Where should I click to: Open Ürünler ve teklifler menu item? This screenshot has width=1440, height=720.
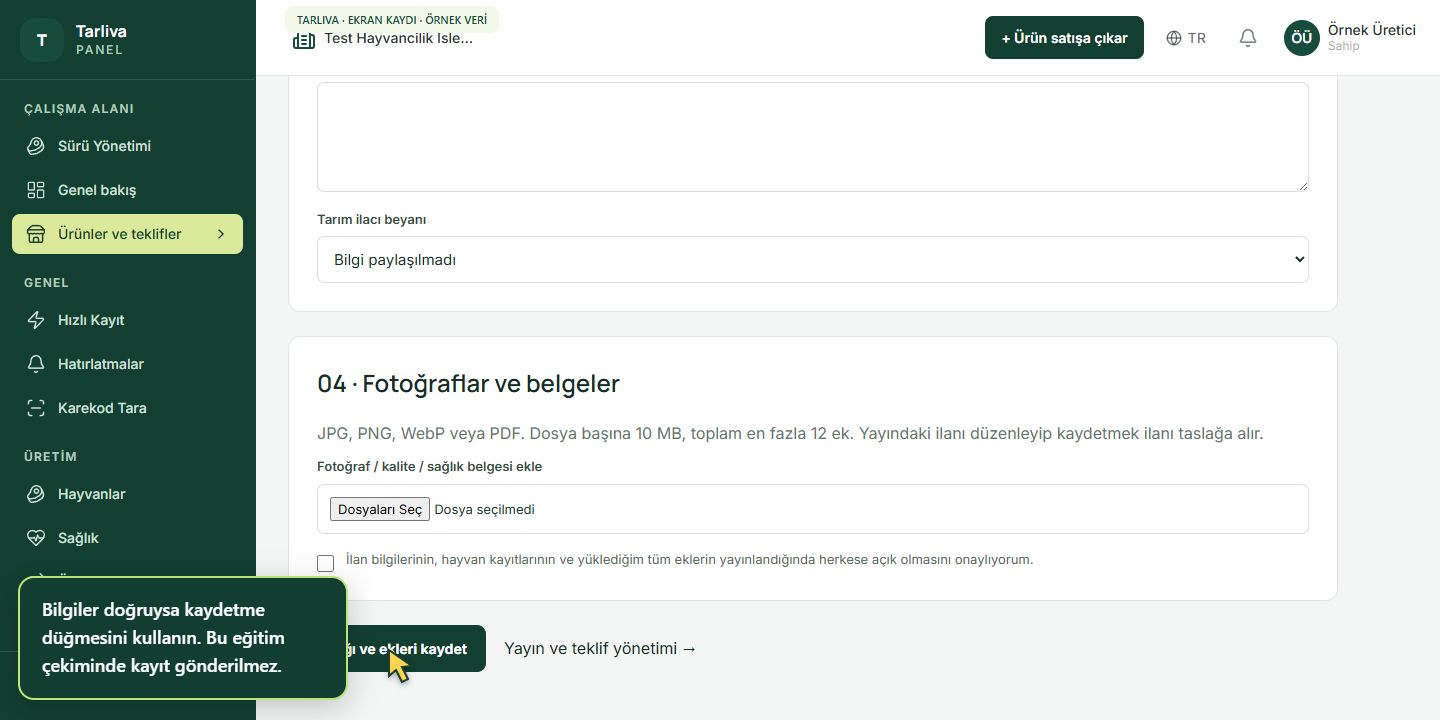click(x=127, y=234)
